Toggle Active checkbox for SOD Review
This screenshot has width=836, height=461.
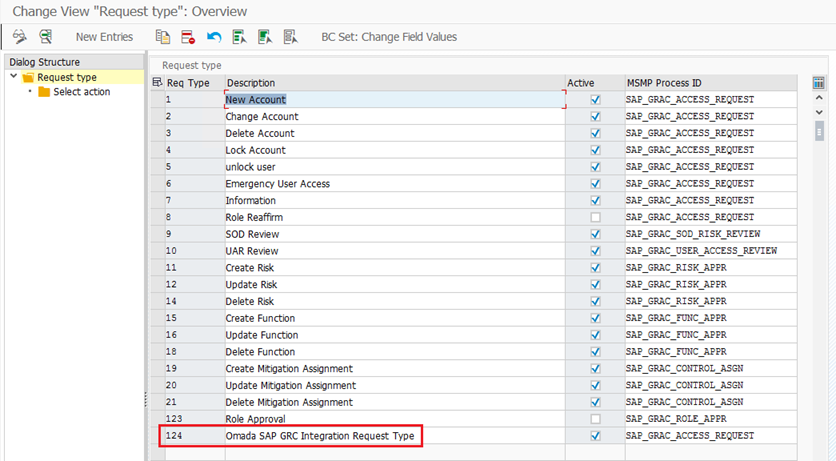coord(596,234)
